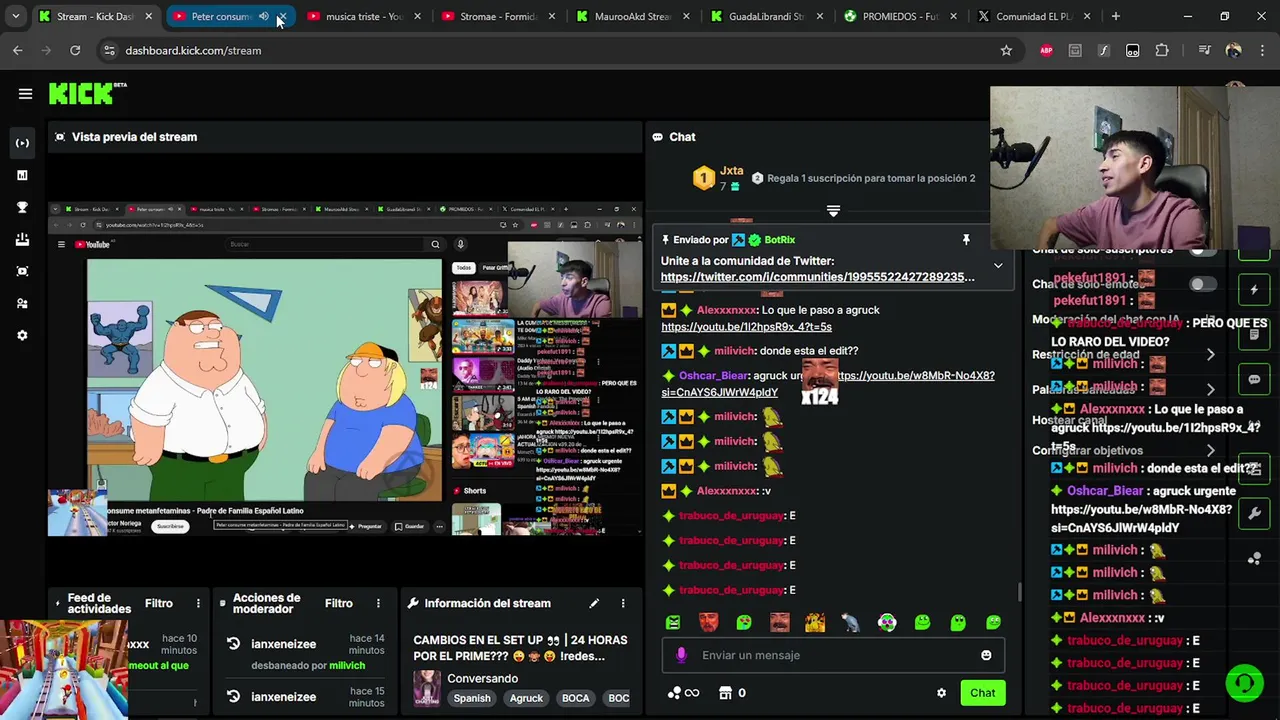The image size is (1280, 720).
Task: Open Alexxxnxxx's youtu.be link in chat
Action: 746,327
